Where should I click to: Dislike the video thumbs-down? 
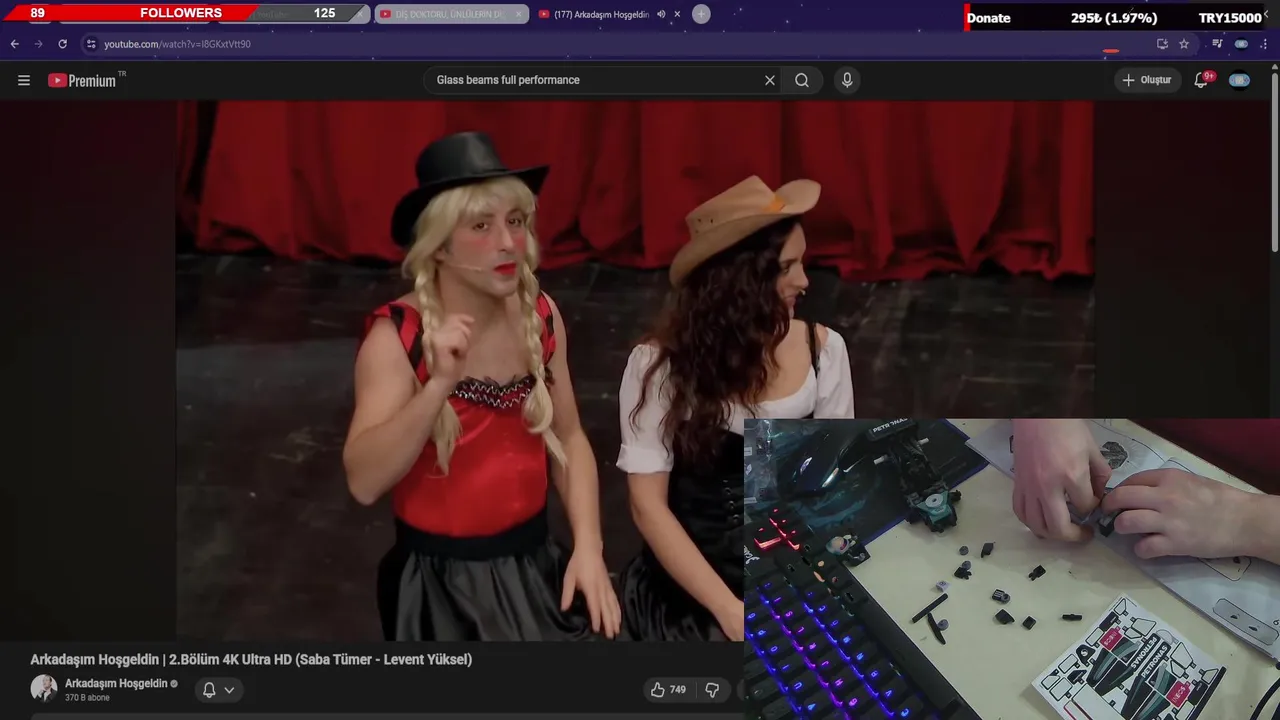pyautogui.click(x=712, y=689)
